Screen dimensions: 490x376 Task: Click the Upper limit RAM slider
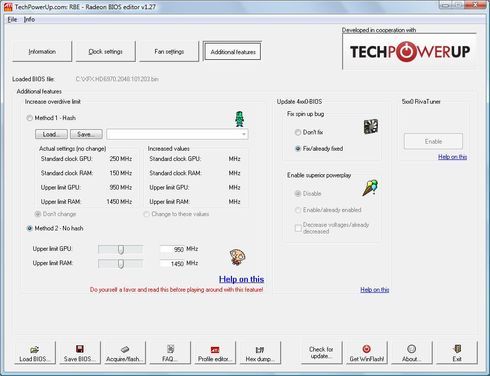click(121, 263)
